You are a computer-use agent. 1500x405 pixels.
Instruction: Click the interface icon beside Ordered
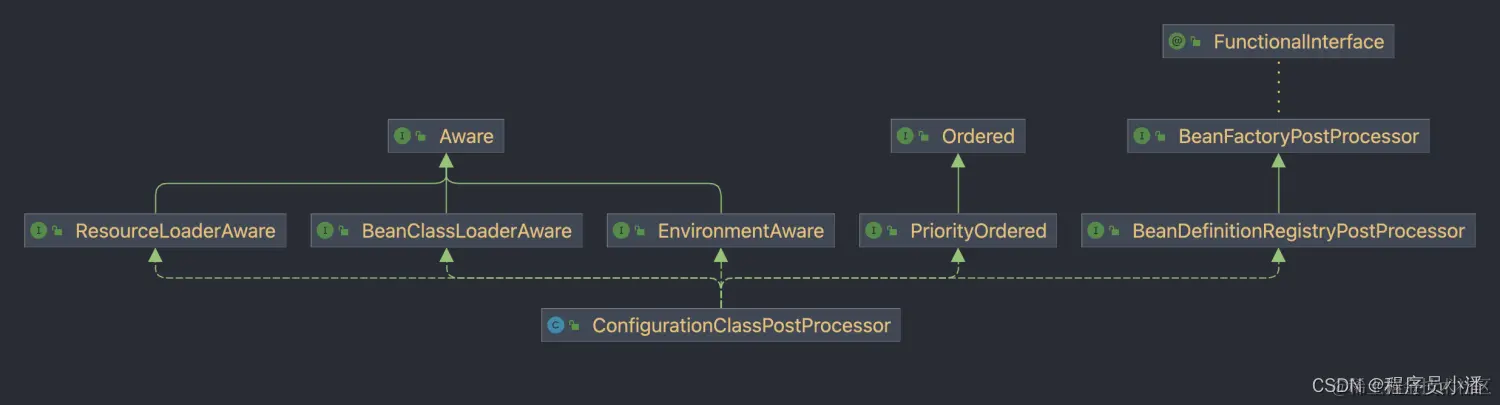[x=905, y=136]
